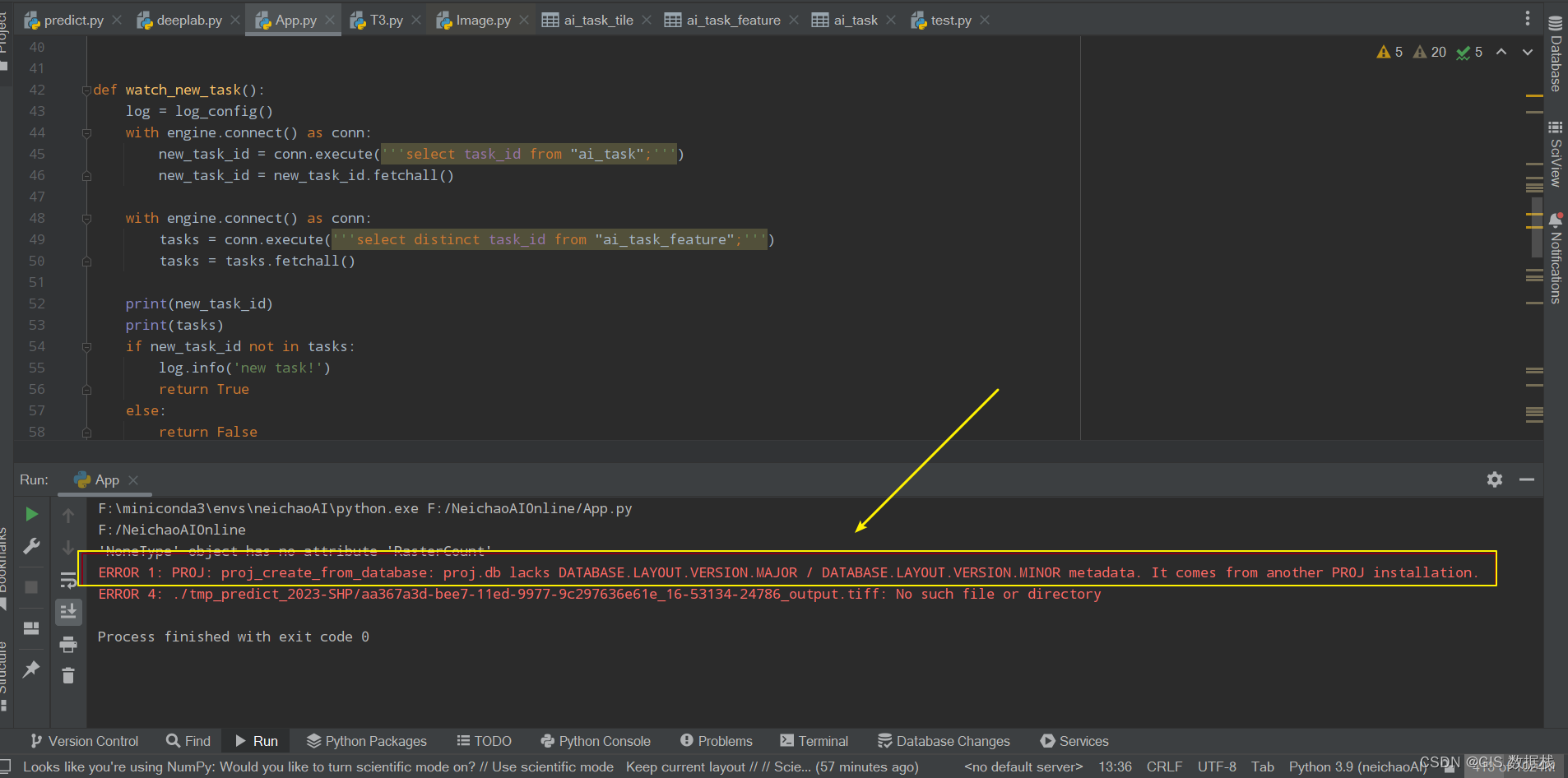Click fold end marker at line 46
The image size is (1568, 778).
click(x=86, y=176)
